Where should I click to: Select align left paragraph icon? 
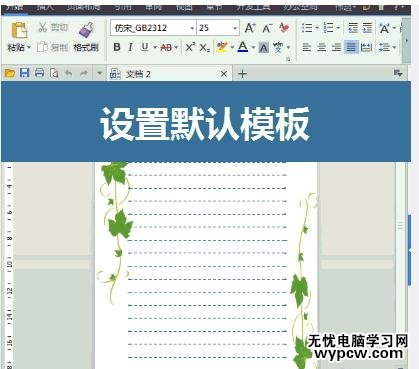(x=306, y=47)
